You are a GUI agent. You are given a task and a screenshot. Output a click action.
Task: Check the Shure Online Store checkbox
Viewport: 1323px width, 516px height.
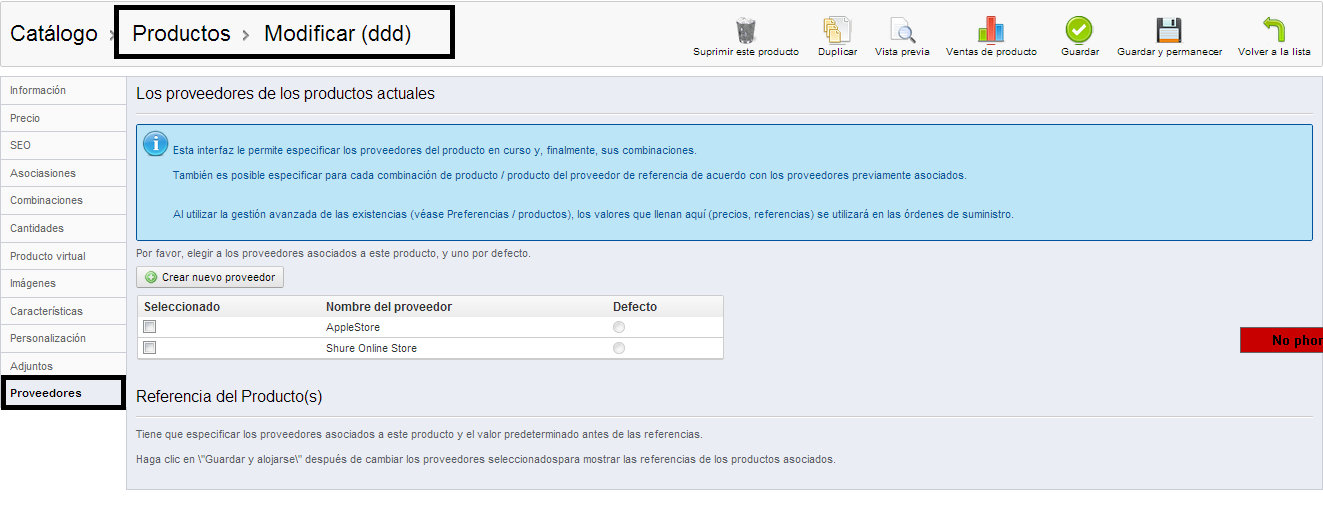pyautogui.click(x=150, y=348)
